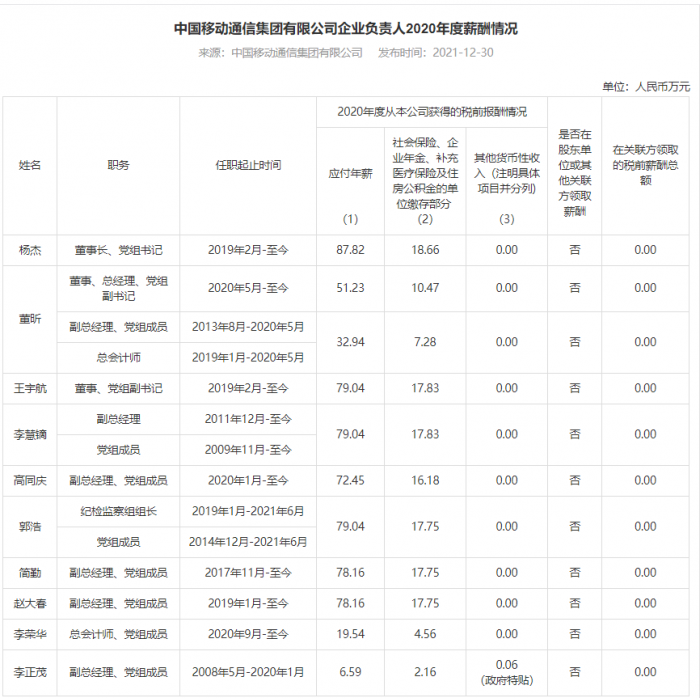Select the name 董昕

click(30, 319)
